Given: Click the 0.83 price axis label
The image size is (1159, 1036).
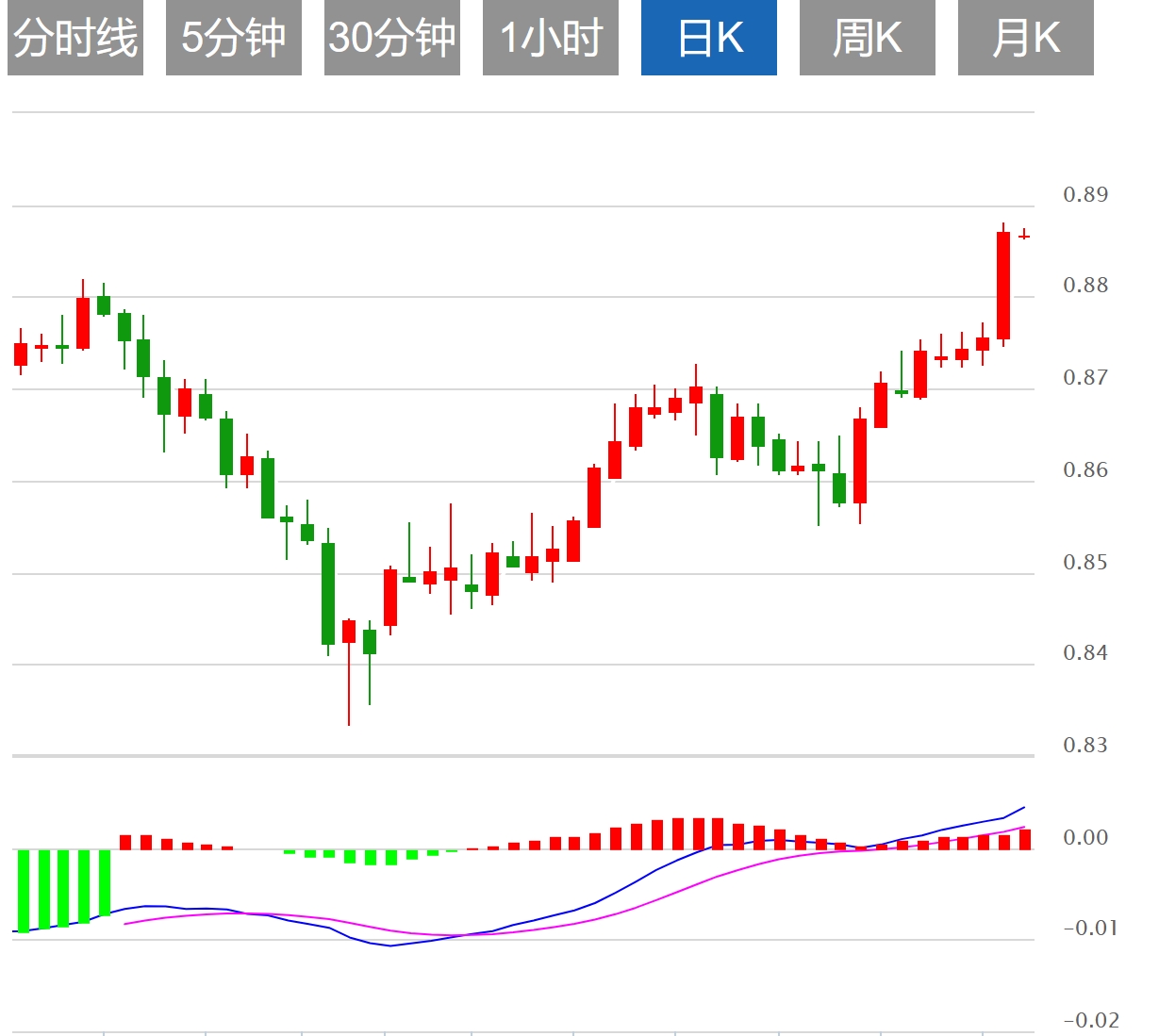Looking at the screenshot, I should [x=1085, y=746].
